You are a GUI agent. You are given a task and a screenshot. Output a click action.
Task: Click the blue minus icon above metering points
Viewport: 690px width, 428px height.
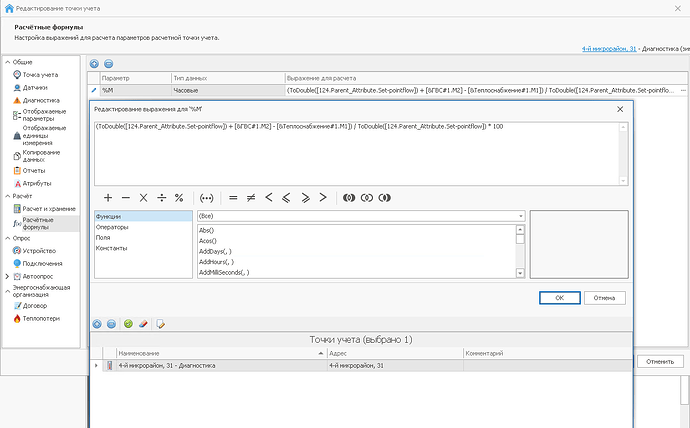[x=111, y=324]
